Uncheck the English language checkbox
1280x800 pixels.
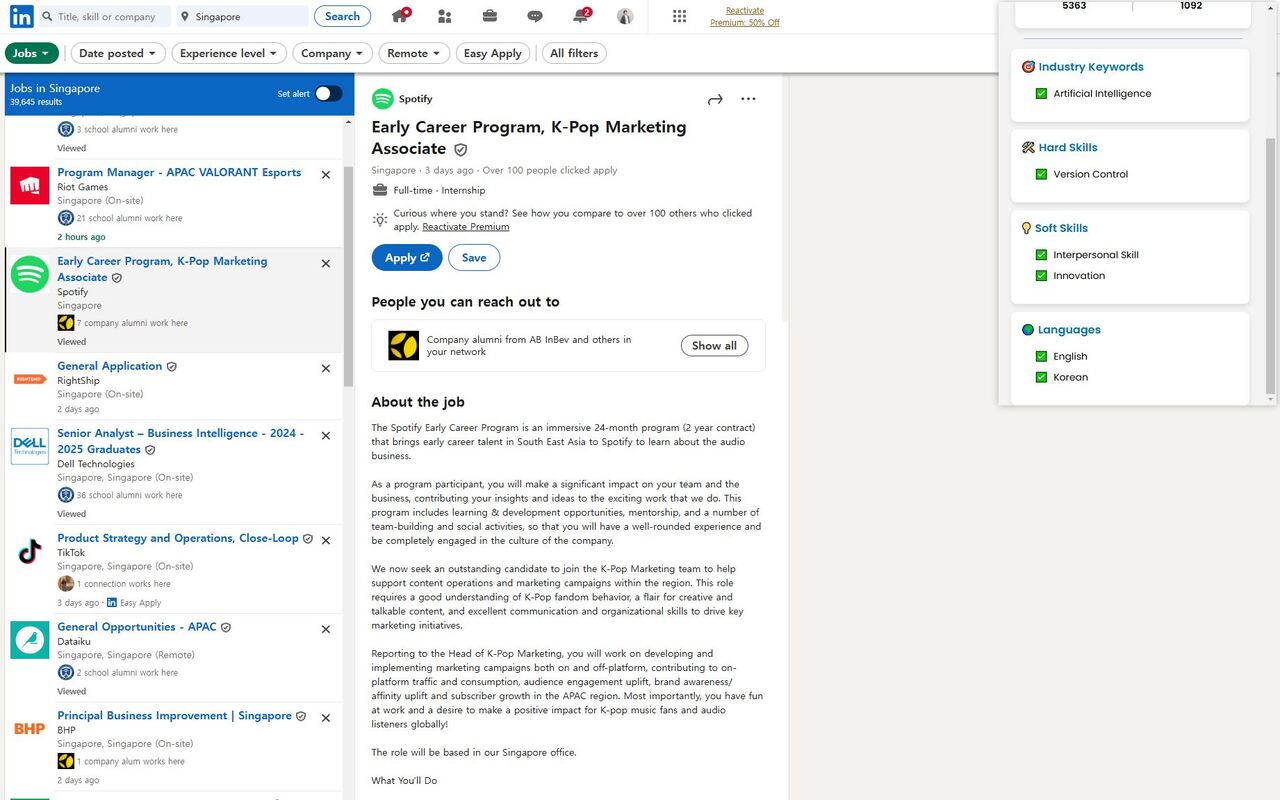tap(1041, 357)
